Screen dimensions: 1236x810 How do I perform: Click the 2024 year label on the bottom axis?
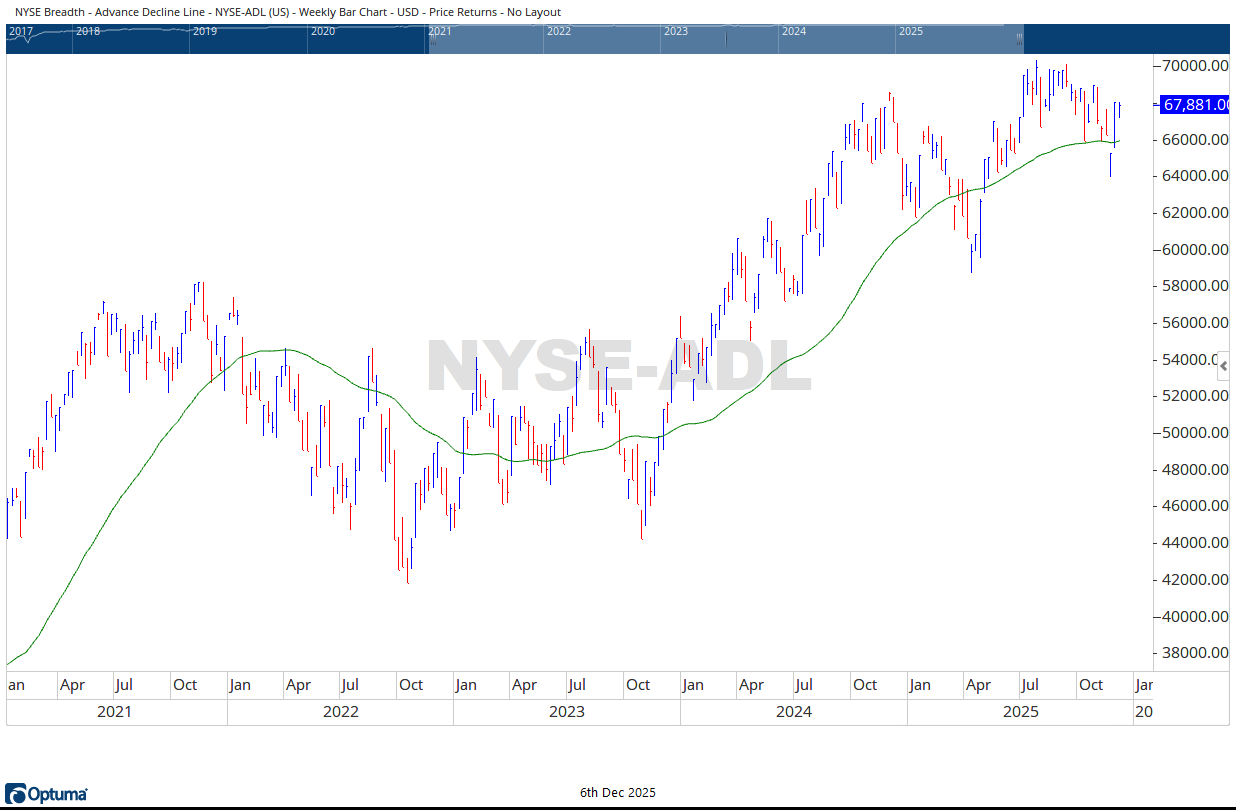tap(794, 711)
